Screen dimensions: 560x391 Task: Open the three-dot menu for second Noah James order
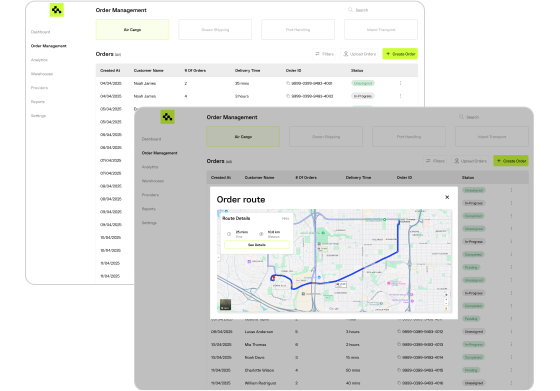[400, 96]
